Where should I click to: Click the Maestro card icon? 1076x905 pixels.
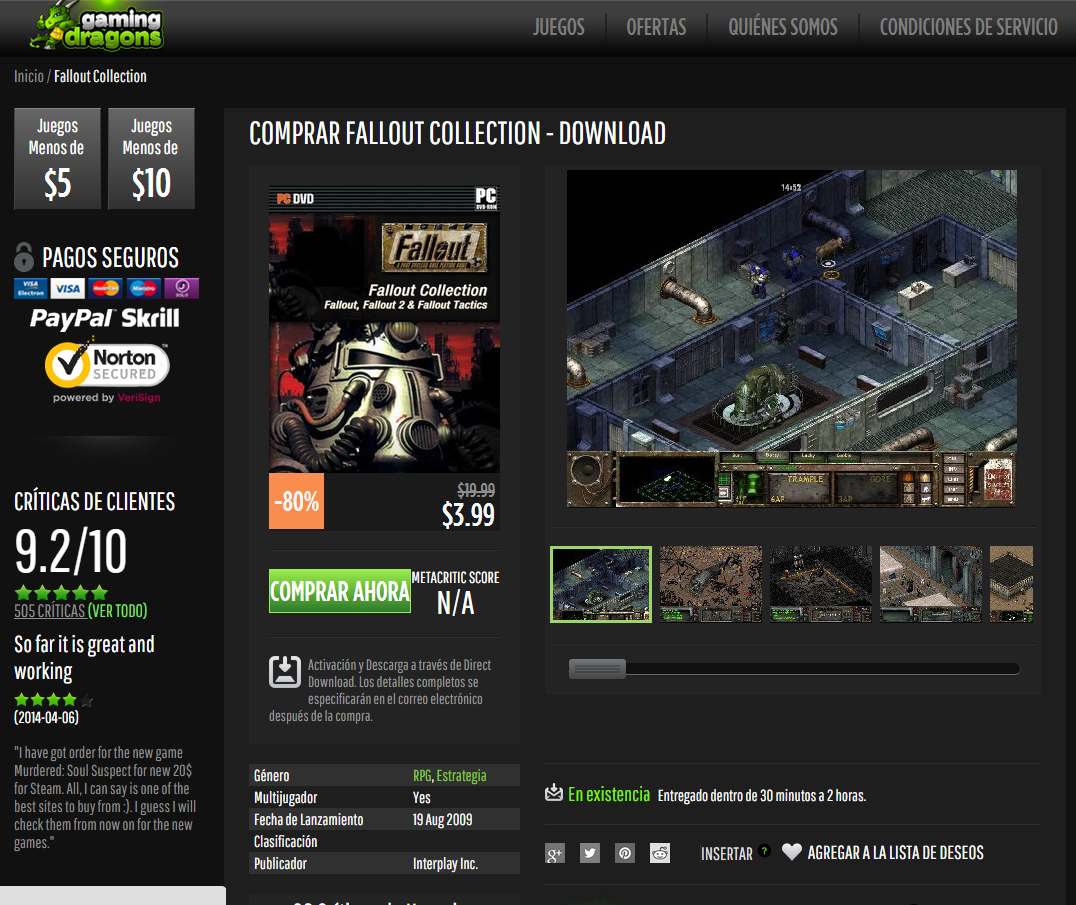point(143,288)
